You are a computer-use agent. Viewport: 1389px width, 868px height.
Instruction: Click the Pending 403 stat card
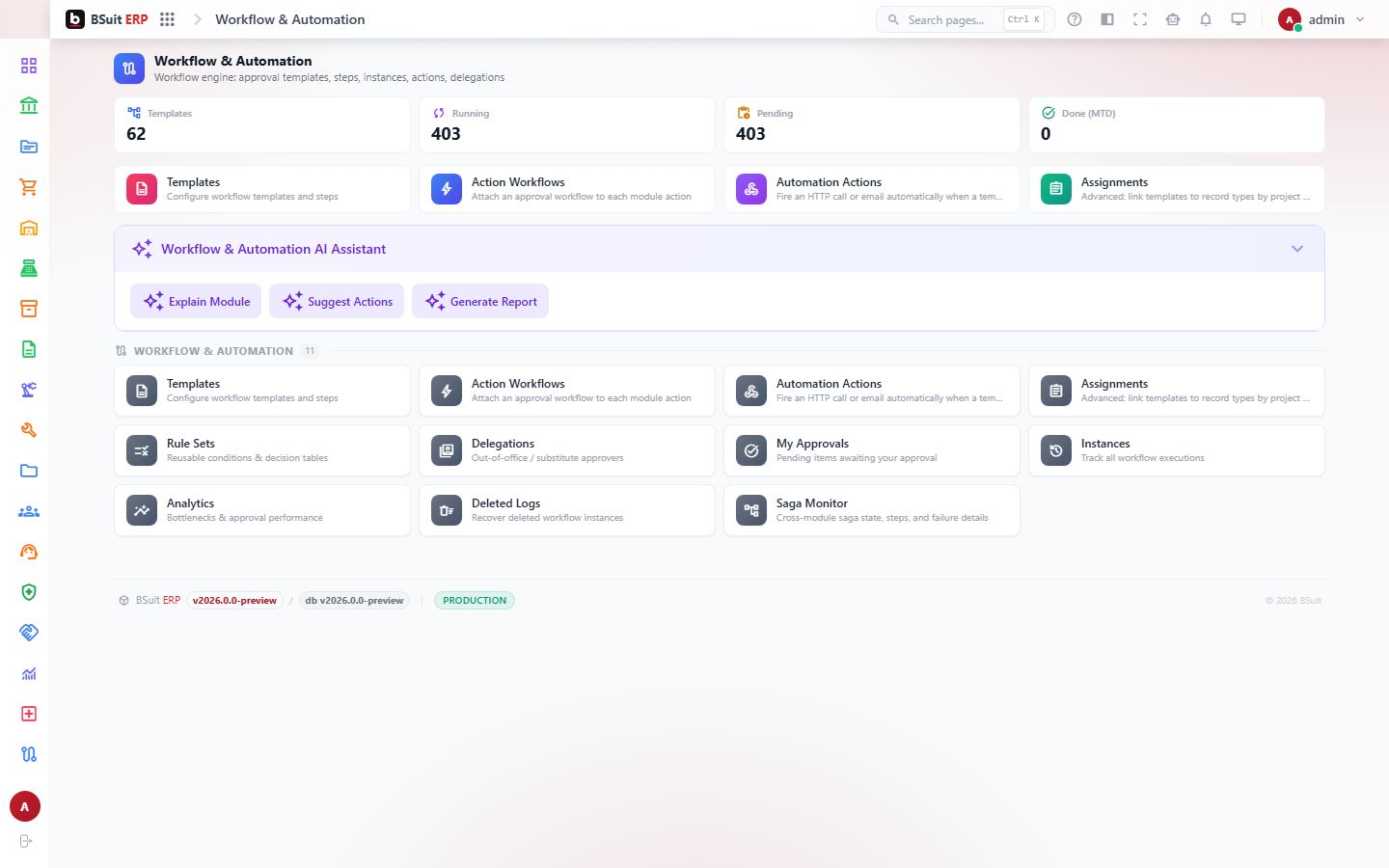click(872, 124)
